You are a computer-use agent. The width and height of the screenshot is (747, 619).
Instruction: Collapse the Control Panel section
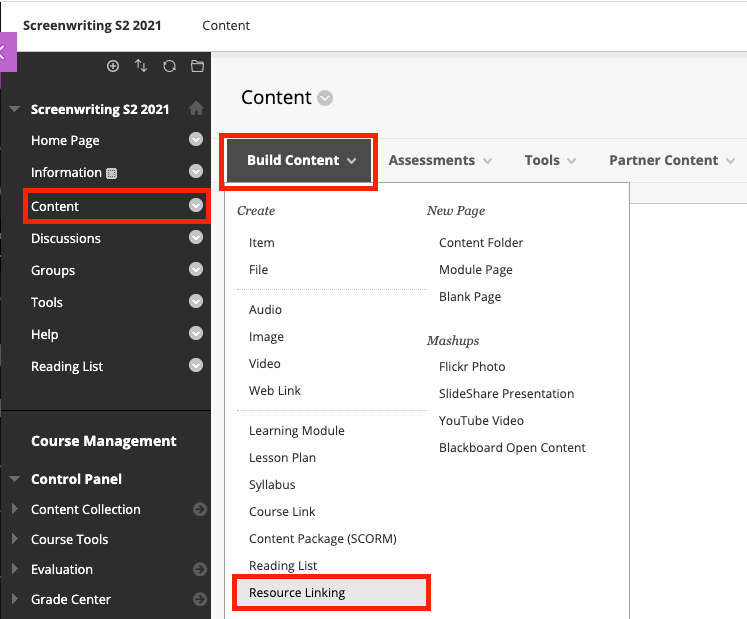click(14, 479)
